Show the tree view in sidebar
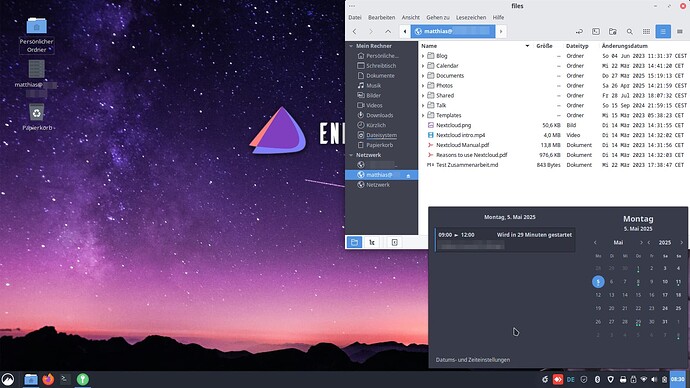This screenshot has height=388, width=690. tap(372, 242)
